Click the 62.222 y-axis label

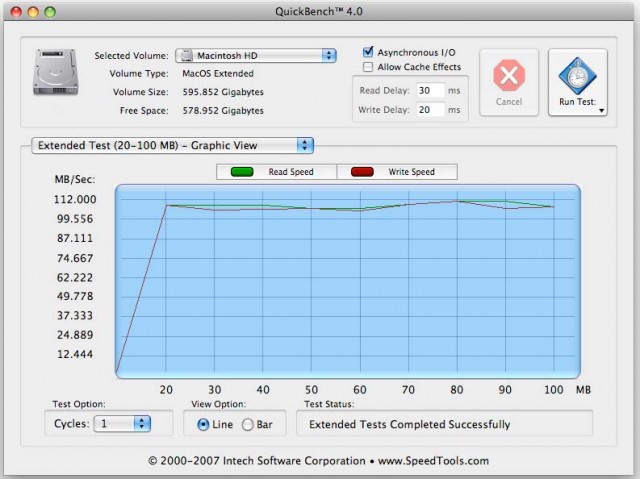pyautogui.click(x=75, y=277)
